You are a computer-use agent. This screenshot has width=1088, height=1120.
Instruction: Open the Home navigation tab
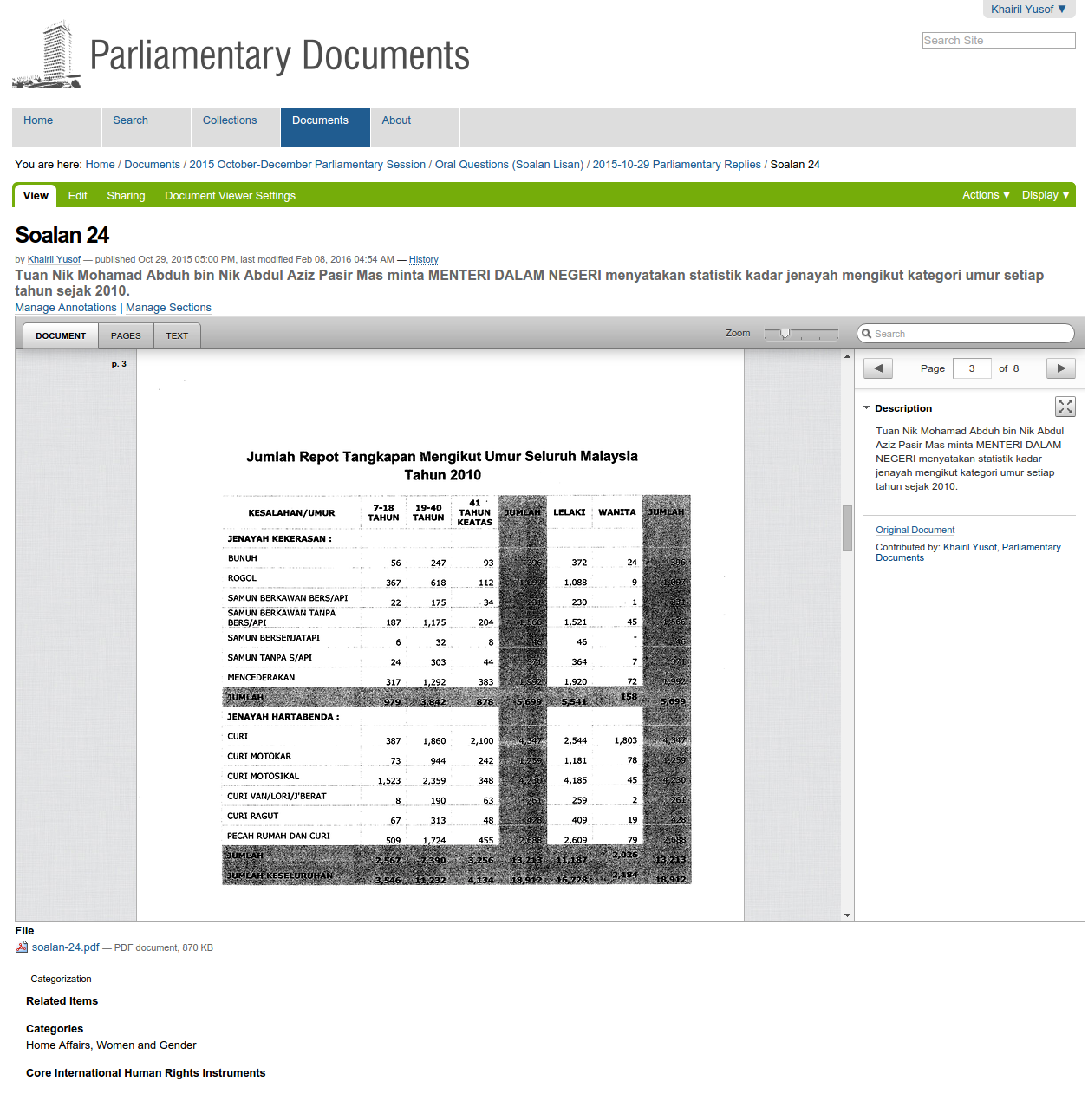pyautogui.click(x=56, y=127)
